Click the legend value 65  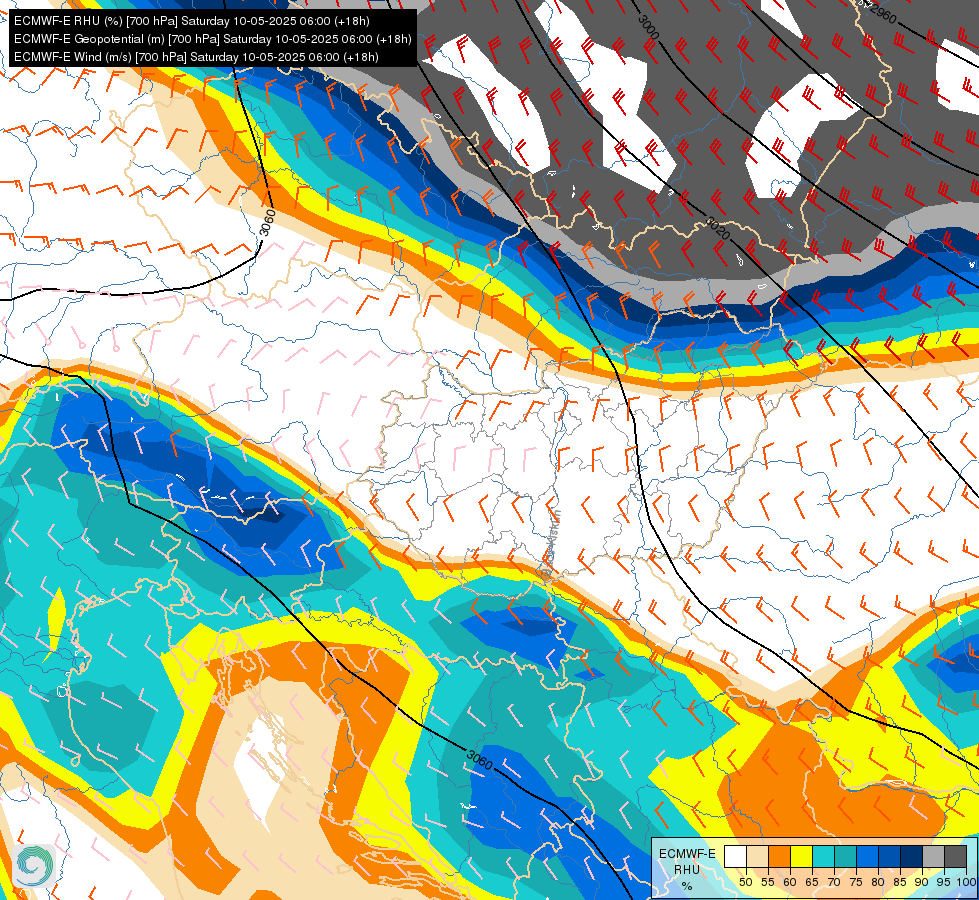(812, 882)
